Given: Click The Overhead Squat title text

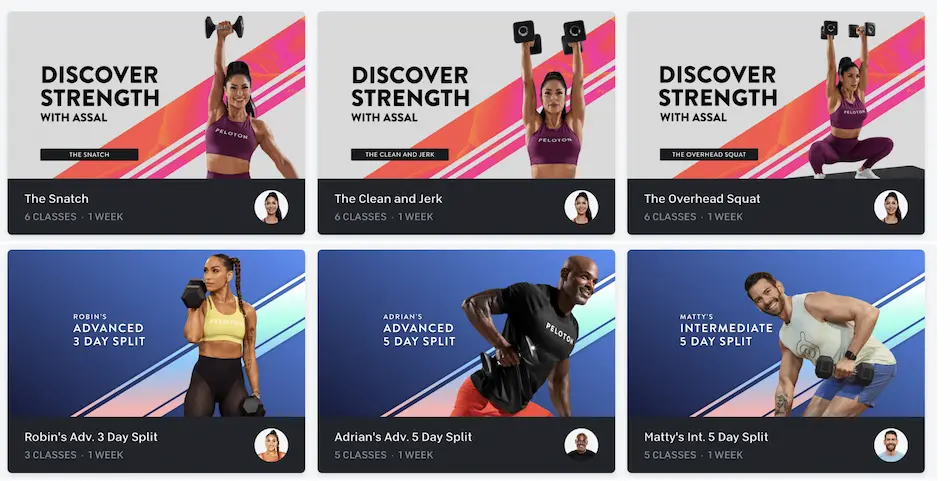Looking at the screenshot, I should coord(702,199).
